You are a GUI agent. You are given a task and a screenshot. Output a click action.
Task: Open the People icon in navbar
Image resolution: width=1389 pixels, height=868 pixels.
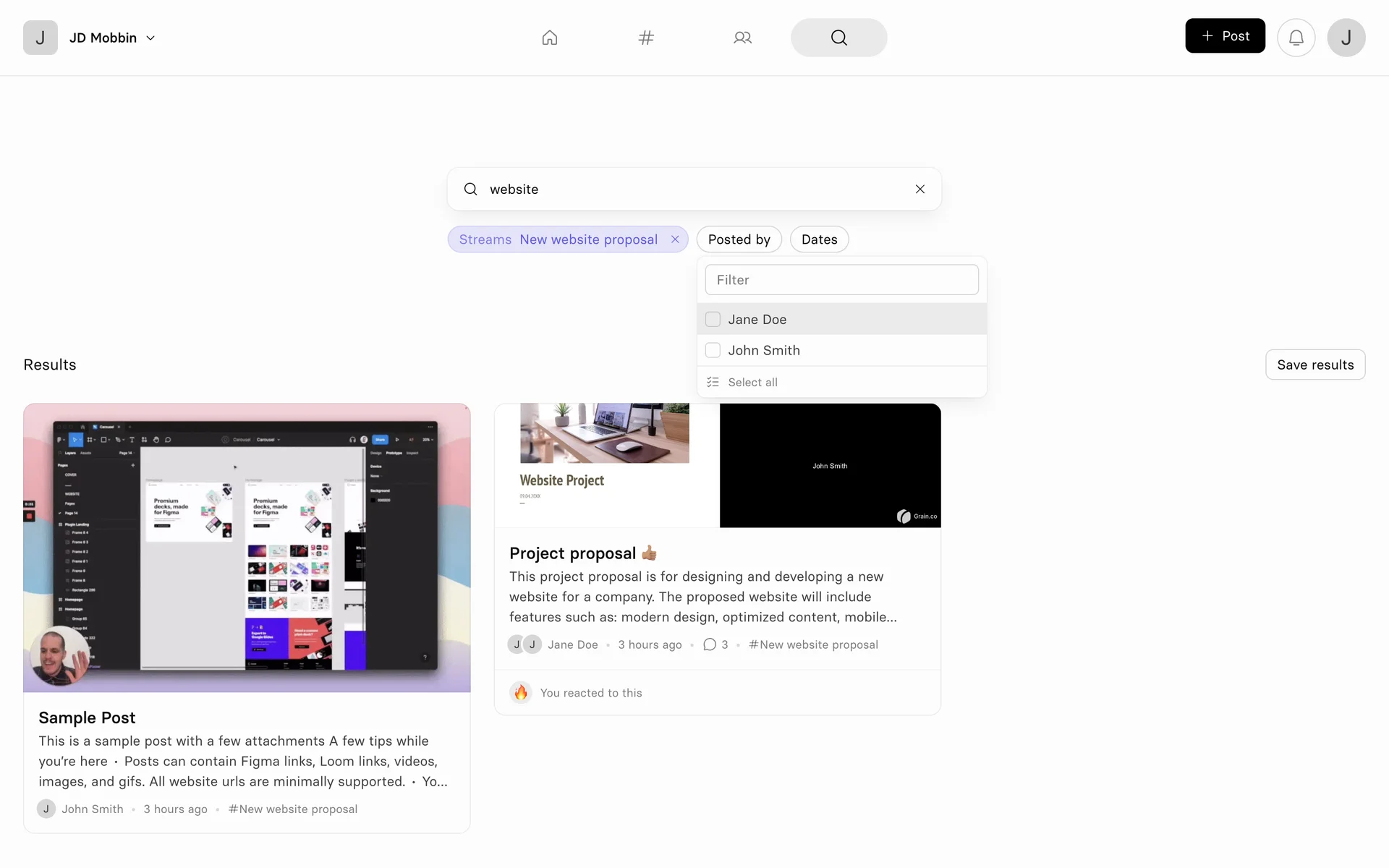pos(742,38)
